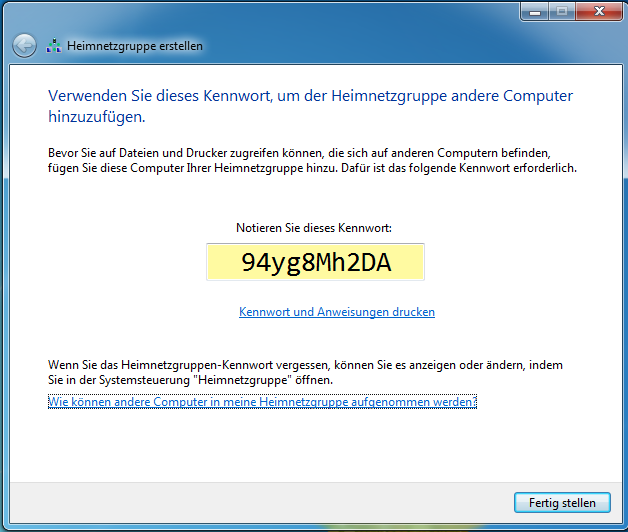The height and width of the screenshot is (532, 628).
Task: Close the Heimnetzgruppe erstellen window
Action: [x=599, y=11]
